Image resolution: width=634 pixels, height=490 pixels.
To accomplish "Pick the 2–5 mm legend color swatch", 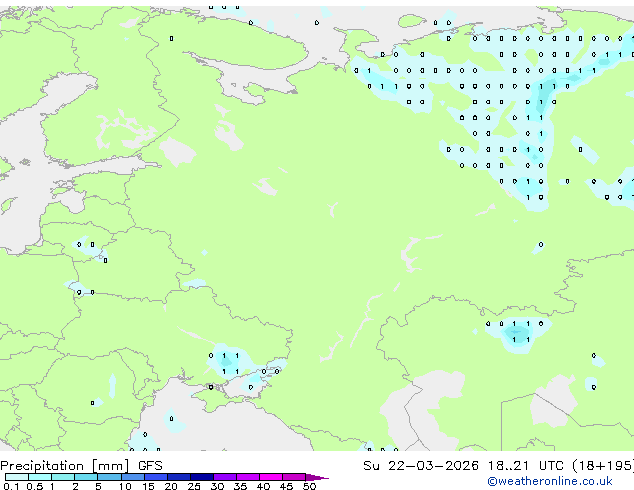I will [x=86, y=477].
